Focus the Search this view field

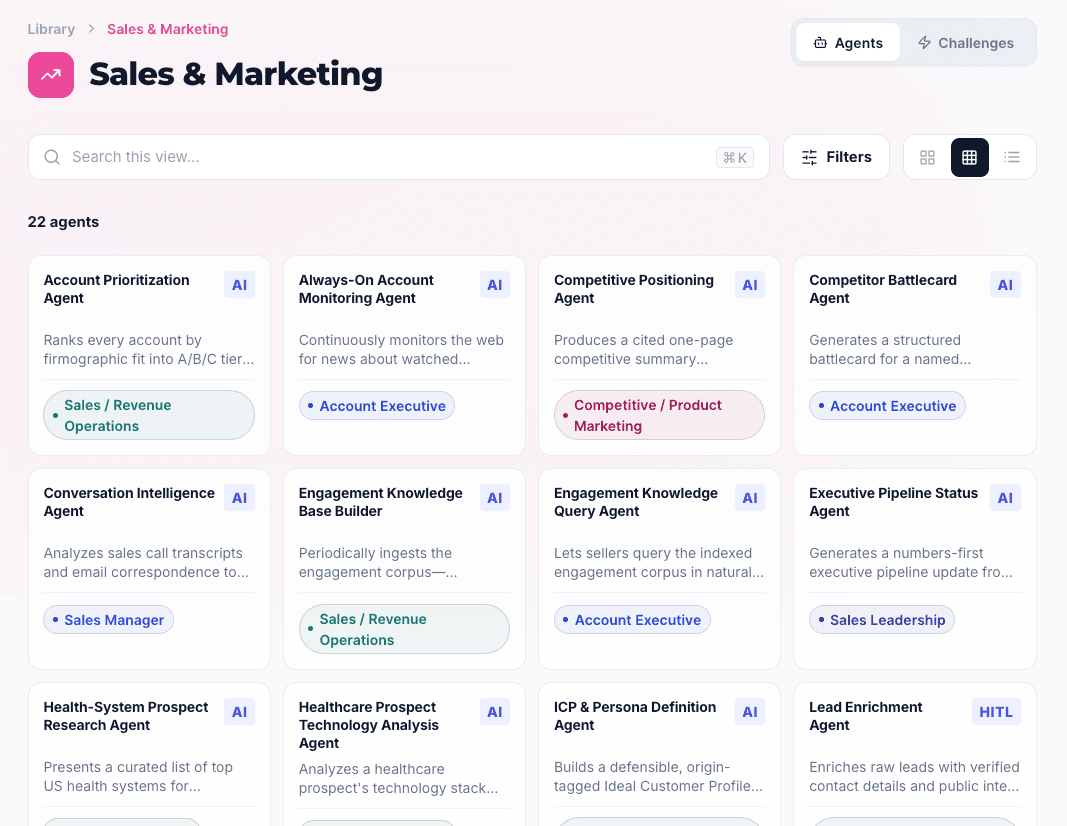point(399,157)
